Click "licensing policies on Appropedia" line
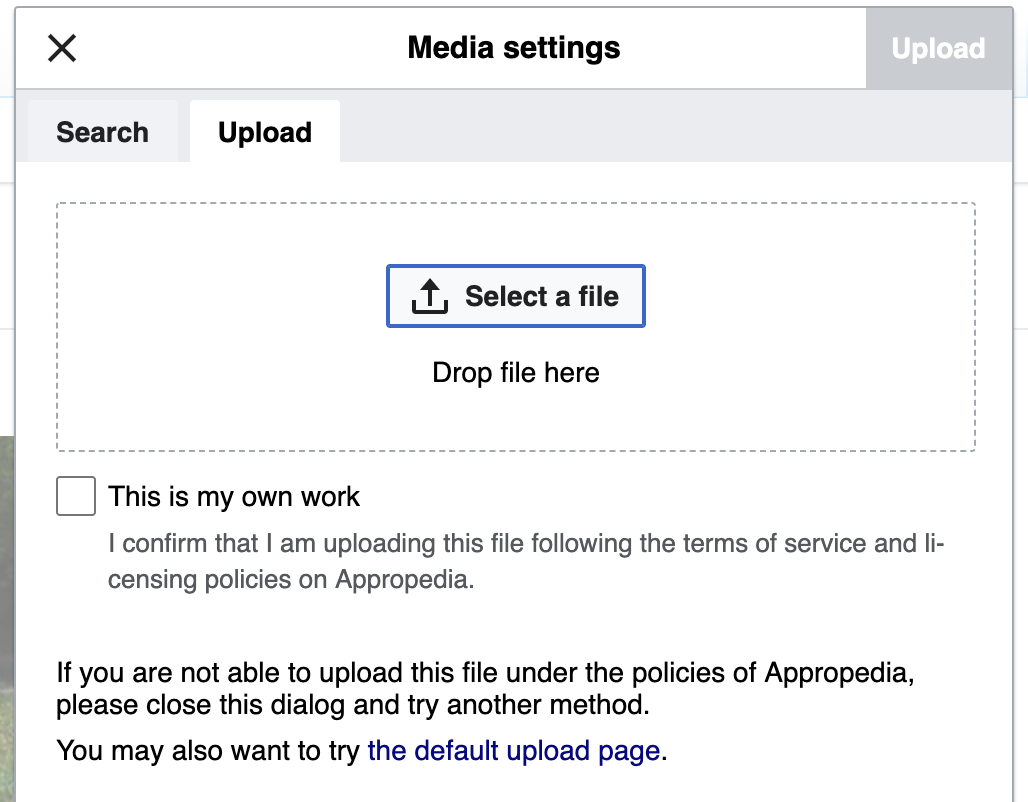Viewport: 1028px width, 802px height. coord(290,580)
